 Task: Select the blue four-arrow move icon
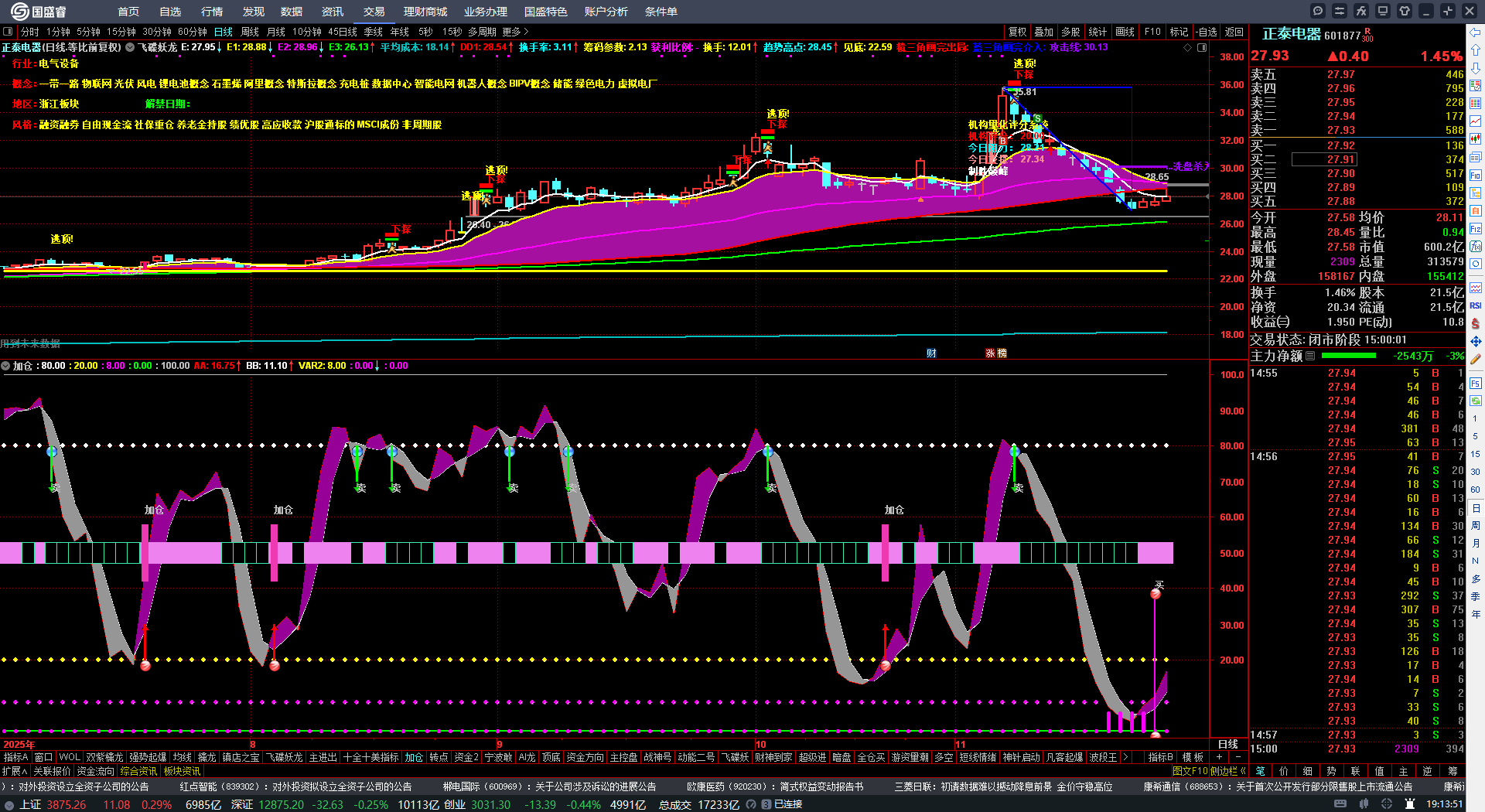pyautogui.click(x=1476, y=341)
